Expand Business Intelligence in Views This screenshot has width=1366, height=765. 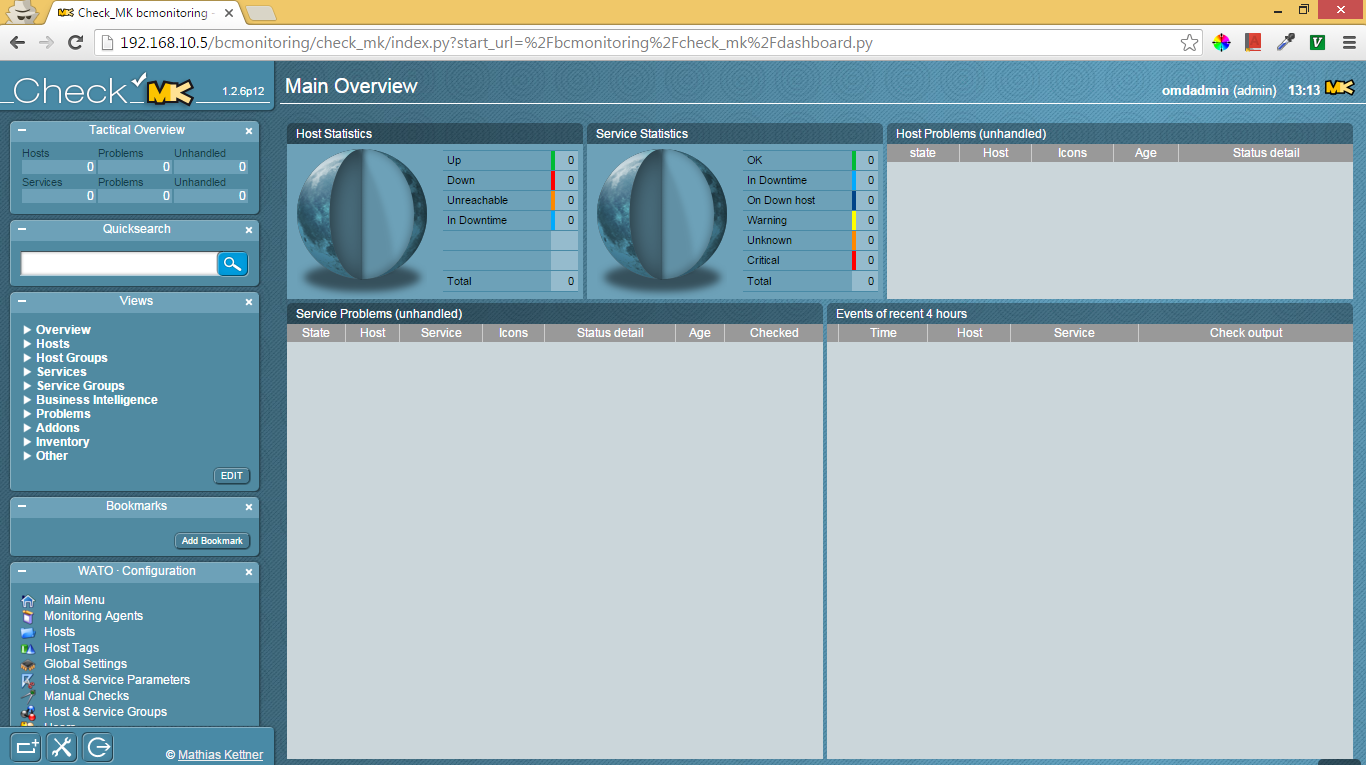pyautogui.click(x=28, y=400)
